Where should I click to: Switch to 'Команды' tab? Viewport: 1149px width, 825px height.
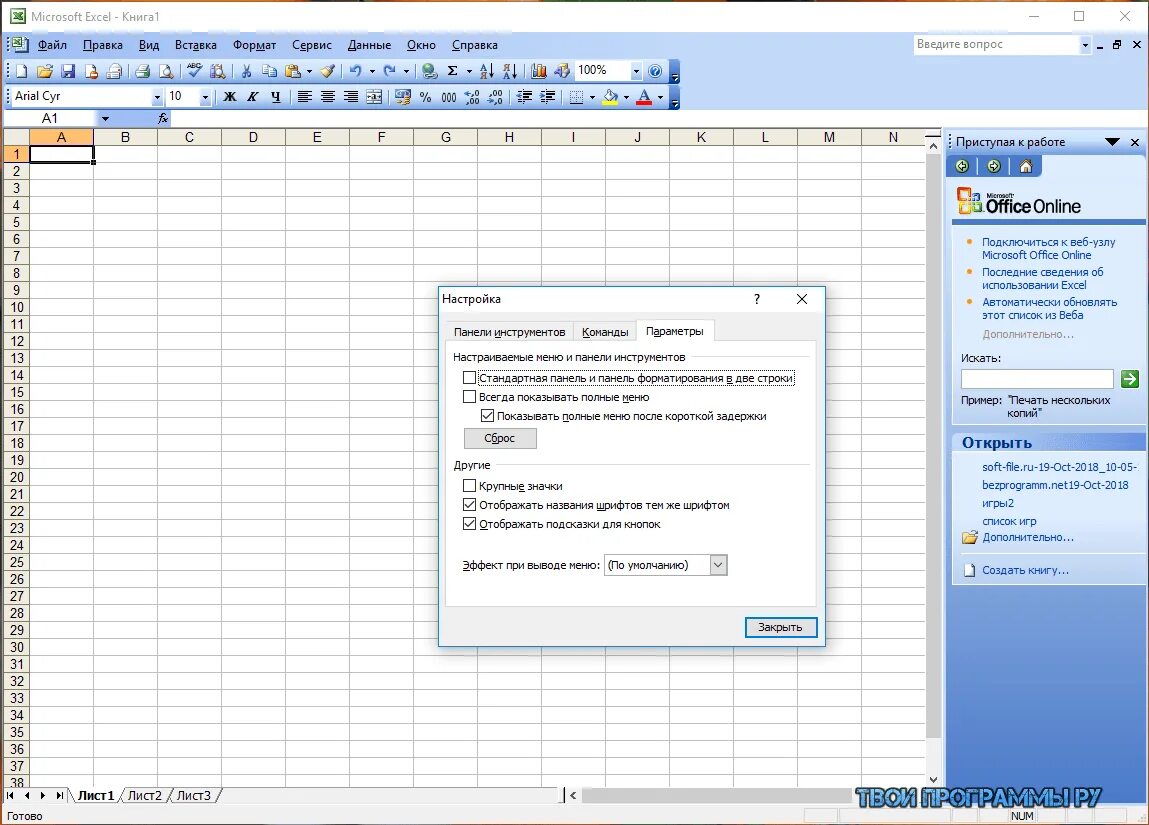(x=605, y=332)
